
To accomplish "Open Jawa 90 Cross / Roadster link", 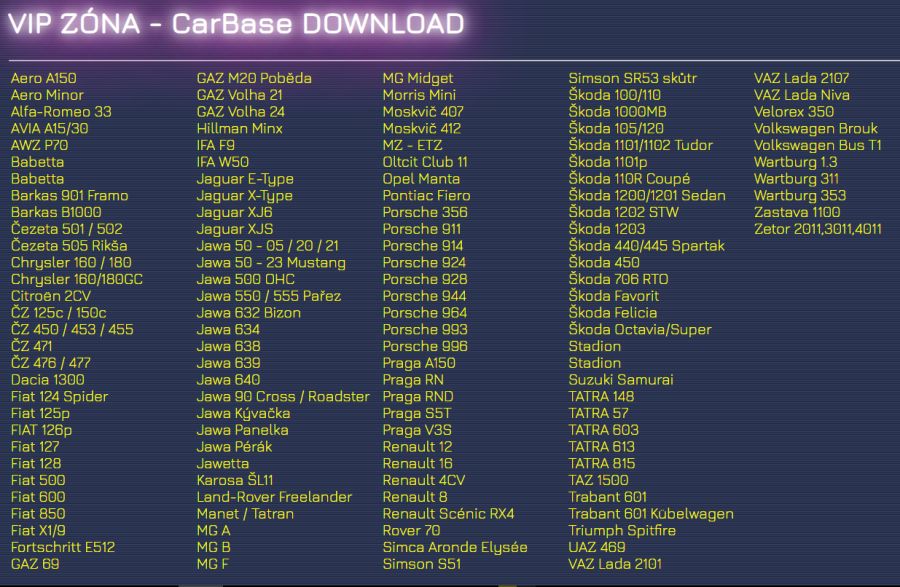I will [x=283, y=396].
